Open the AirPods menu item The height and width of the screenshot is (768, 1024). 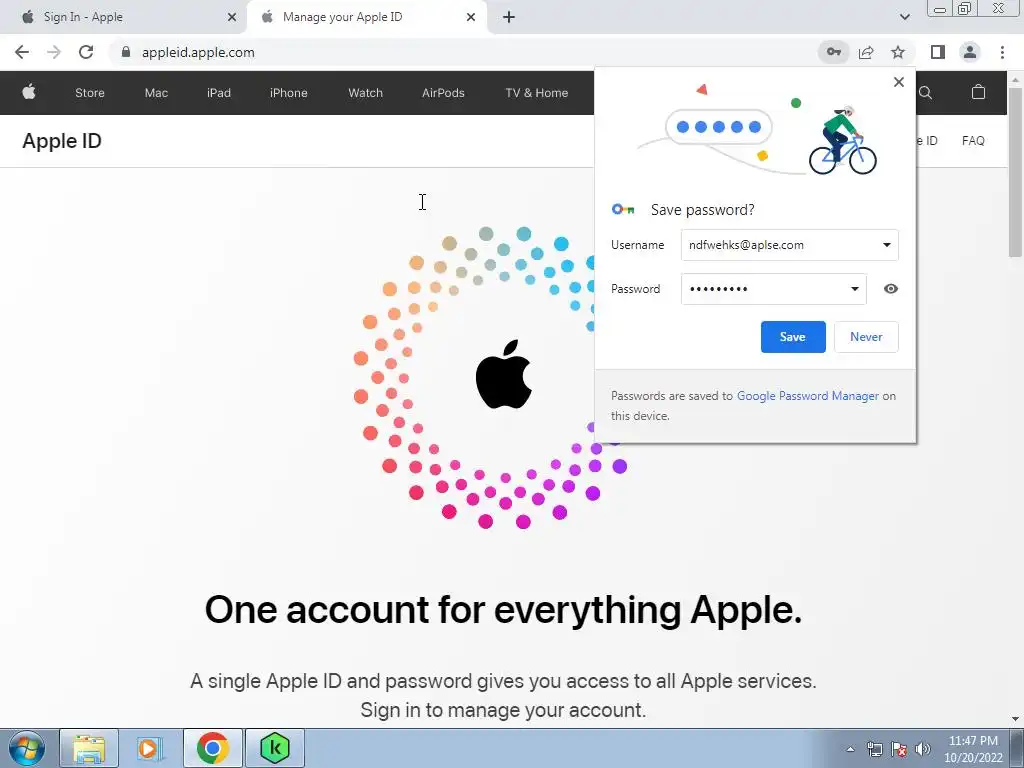(443, 93)
